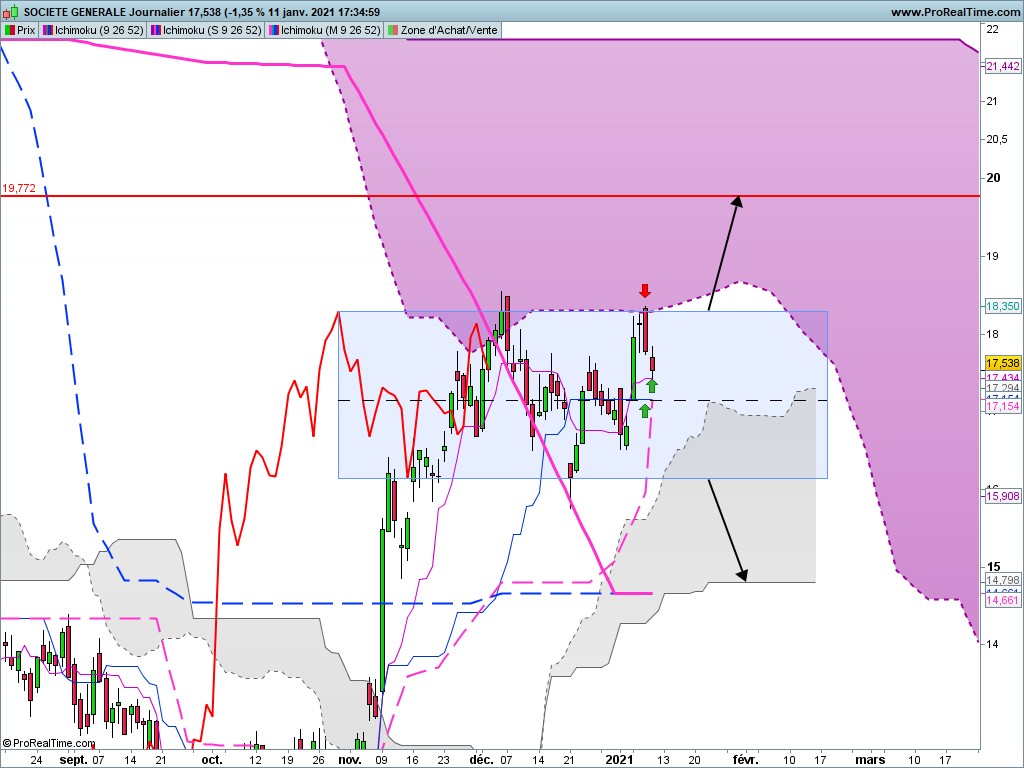Click the 'sept.' month label on time axis

(x=73, y=760)
